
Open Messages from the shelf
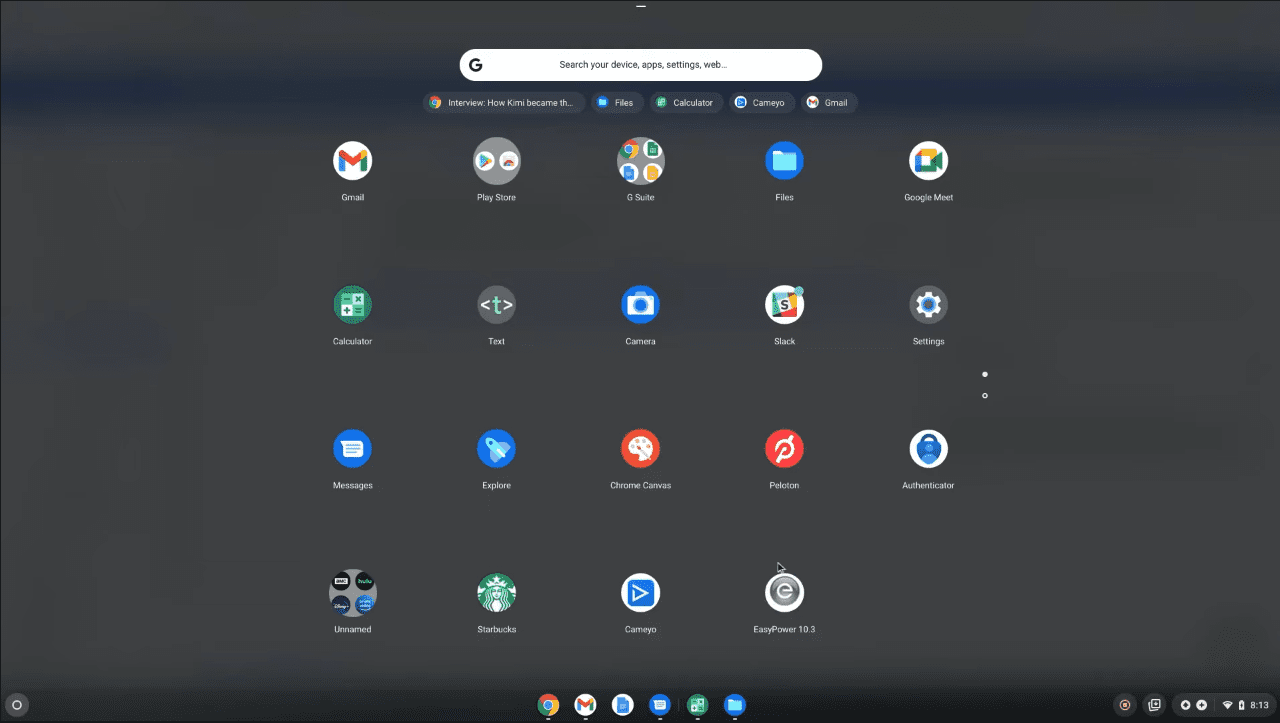659,705
